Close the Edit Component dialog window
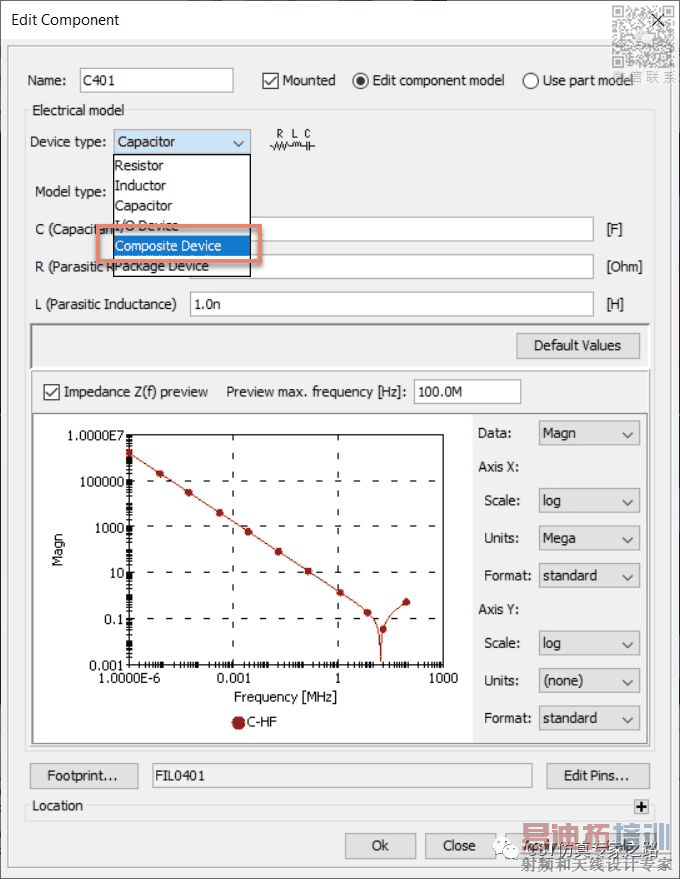Screen dimensions: 680x879 pos(658,20)
